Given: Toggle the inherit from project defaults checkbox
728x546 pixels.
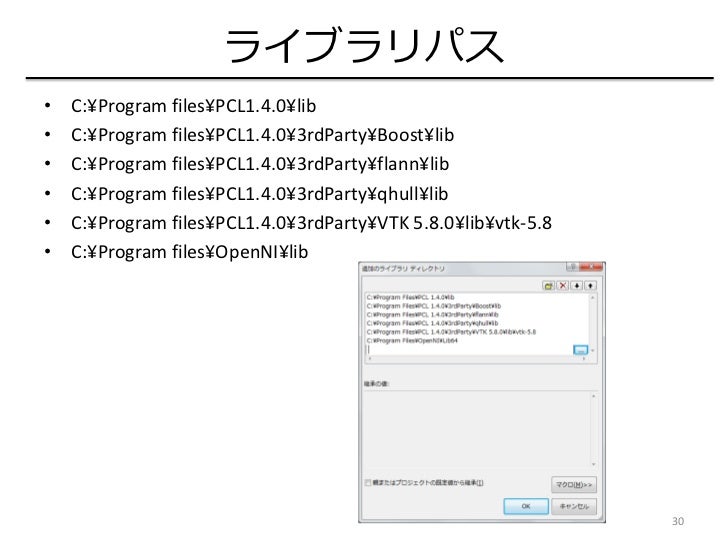Looking at the screenshot, I should tap(368, 483).
